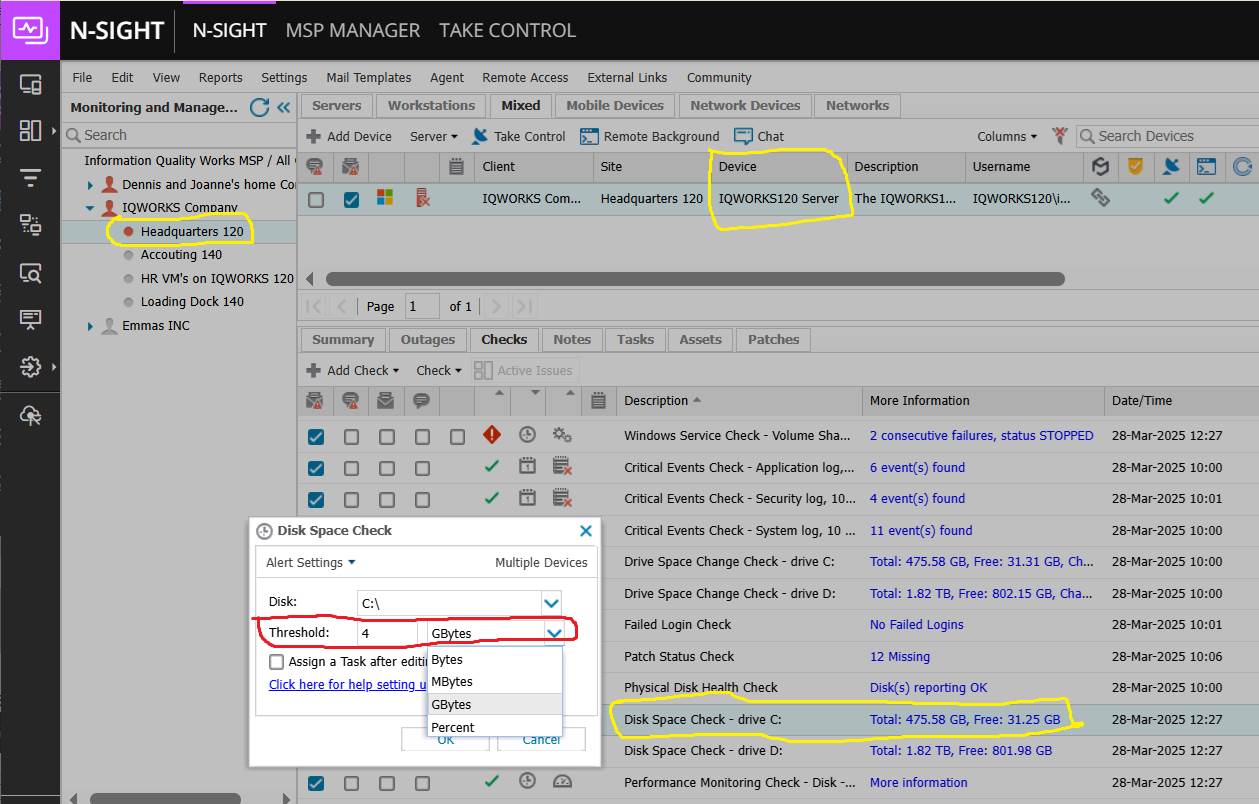This screenshot has width=1259, height=804.
Task: Toggle the IQWORKS120 Server row's first checkbox
Action: tap(316, 199)
